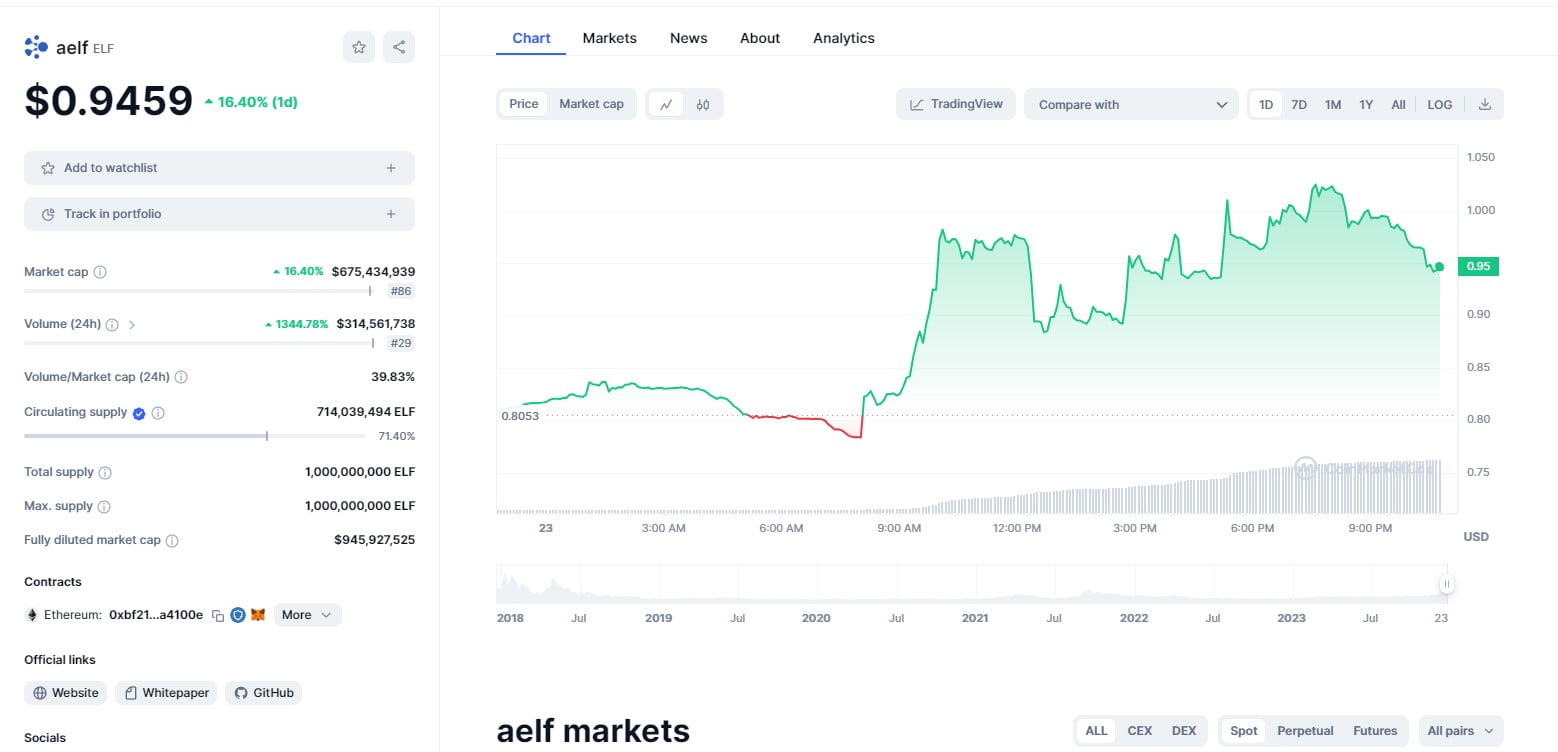The width and height of the screenshot is (1558, 752).
Task: Click Track in portfolio button
Action: [x=219, y=214]
